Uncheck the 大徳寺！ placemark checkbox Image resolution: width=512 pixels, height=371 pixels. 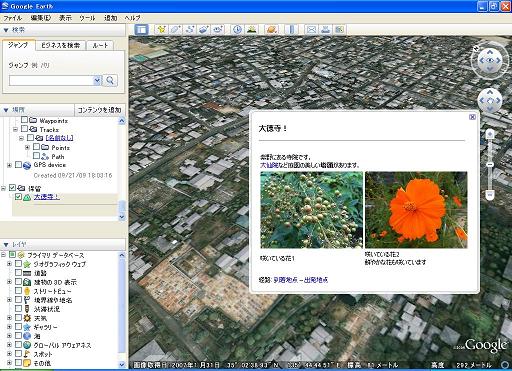18,197
